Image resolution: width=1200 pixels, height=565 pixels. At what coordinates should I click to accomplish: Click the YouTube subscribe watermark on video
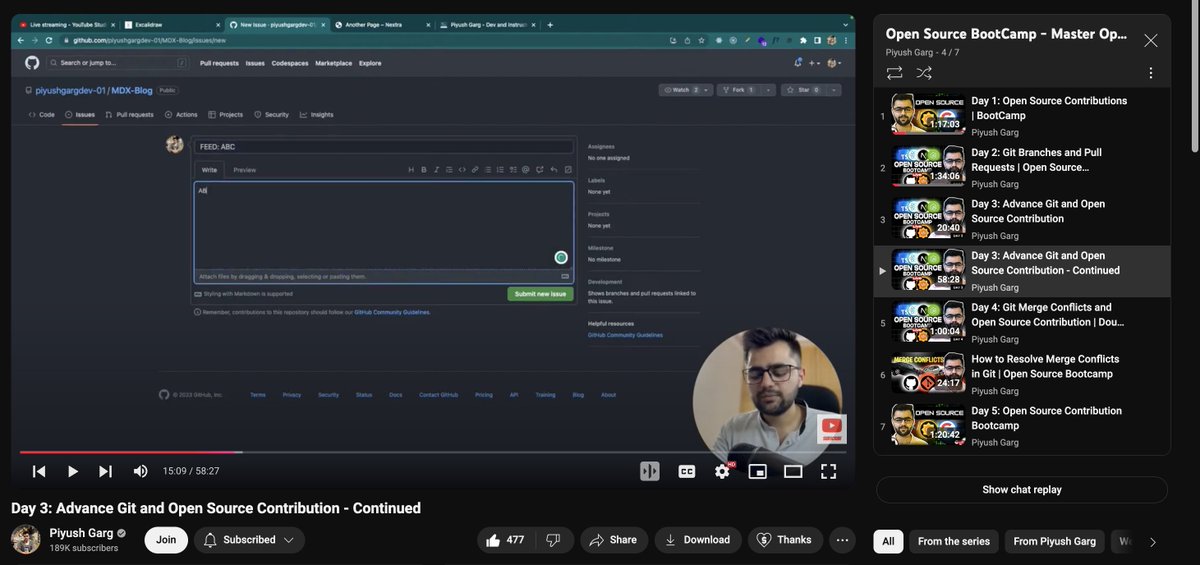point(831,428)
